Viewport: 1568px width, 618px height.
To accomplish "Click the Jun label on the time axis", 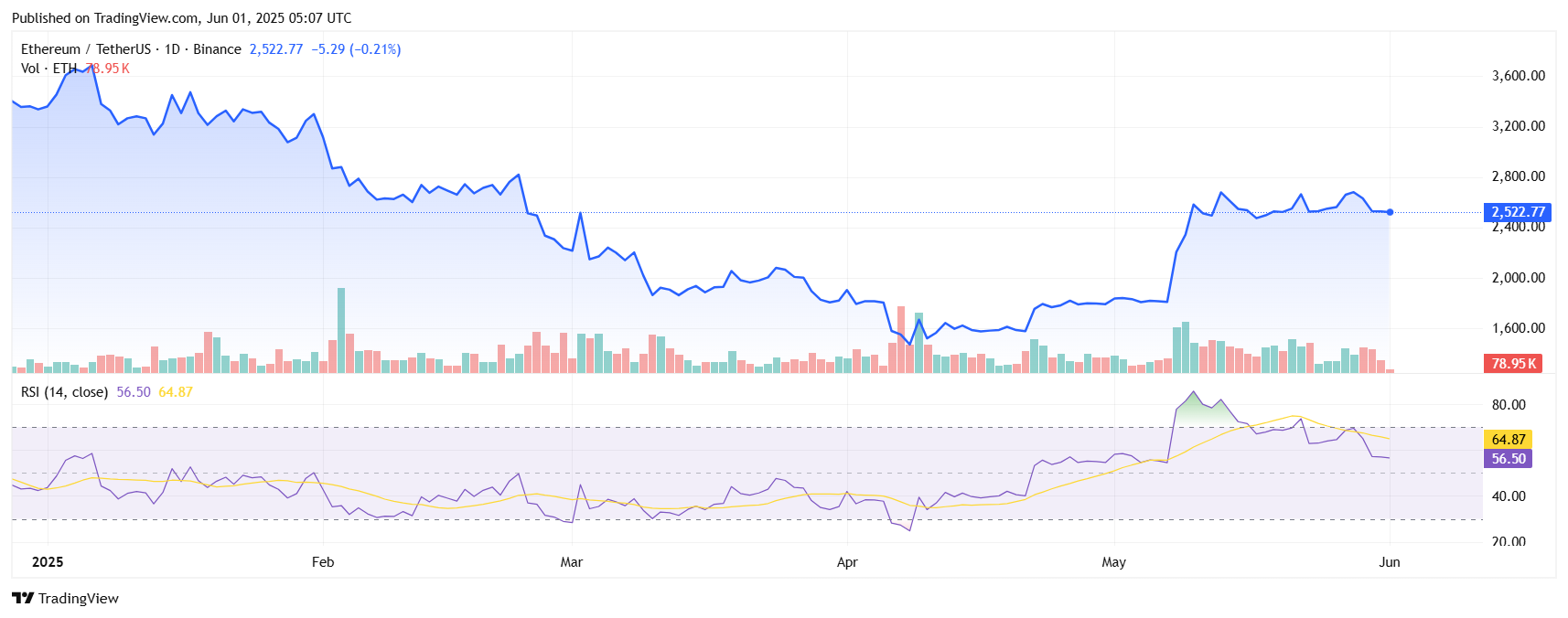I will [1389, 562].
